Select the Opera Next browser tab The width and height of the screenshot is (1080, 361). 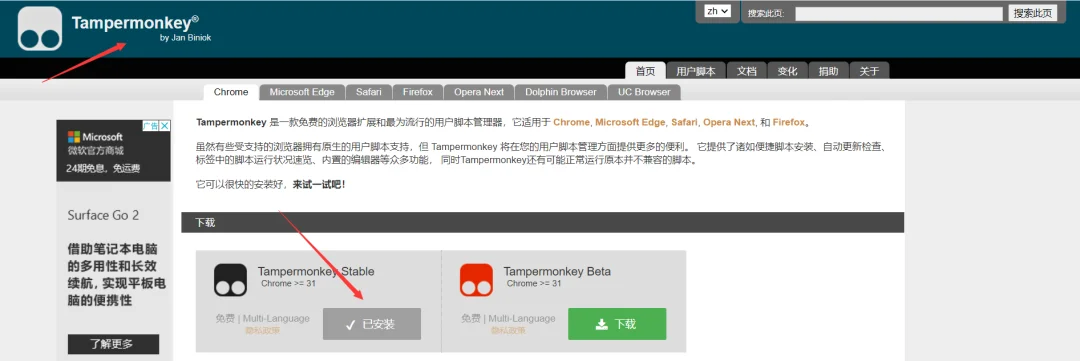479,92
